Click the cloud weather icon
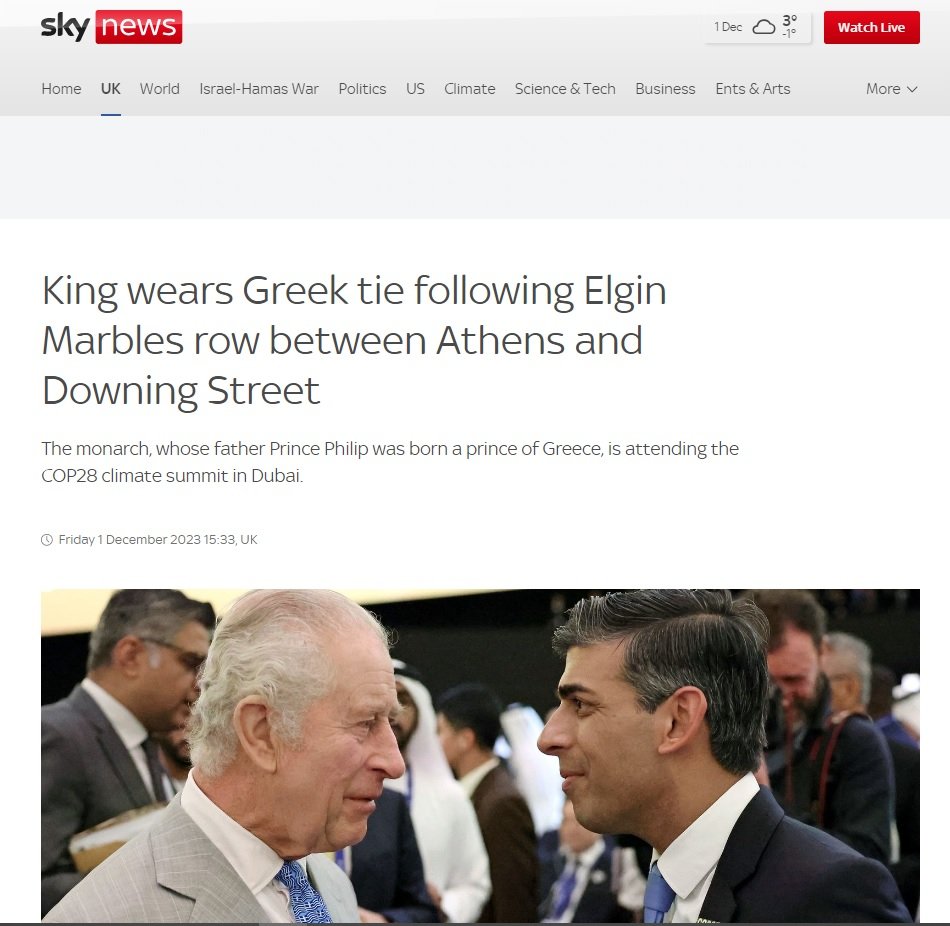 coord(763,27)
